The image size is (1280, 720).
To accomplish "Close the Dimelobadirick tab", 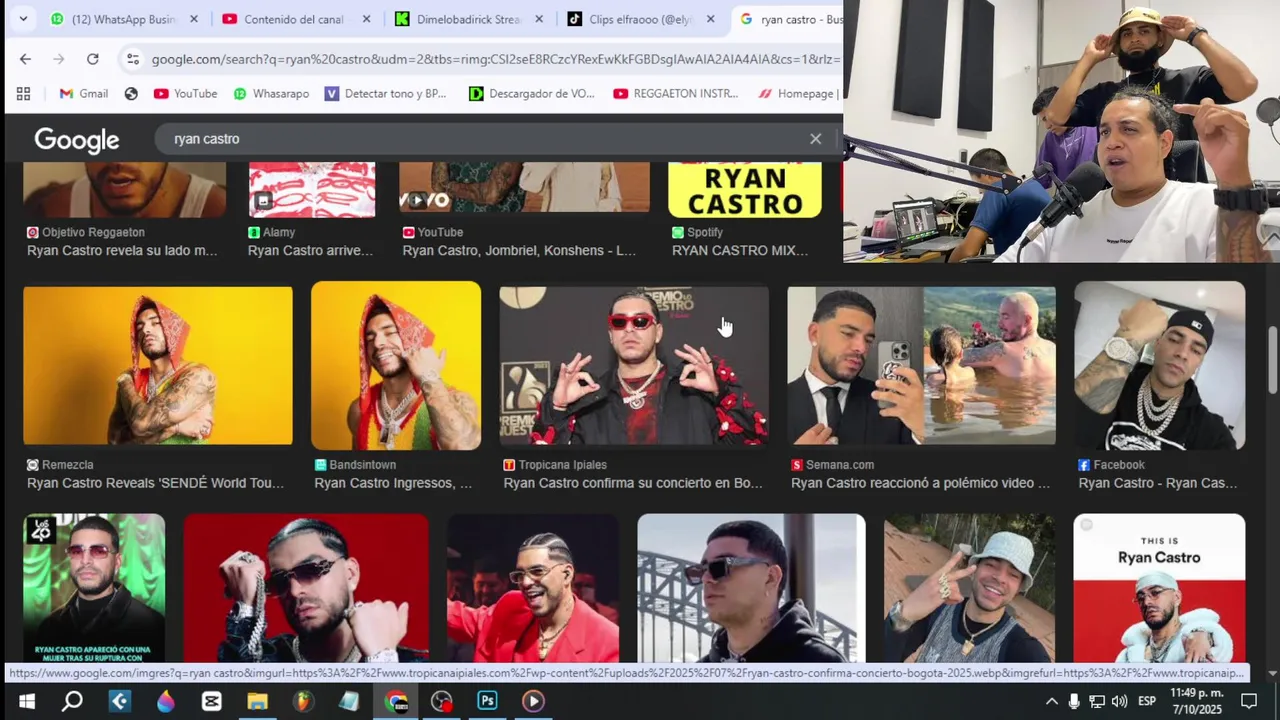I will coord(539,19).
